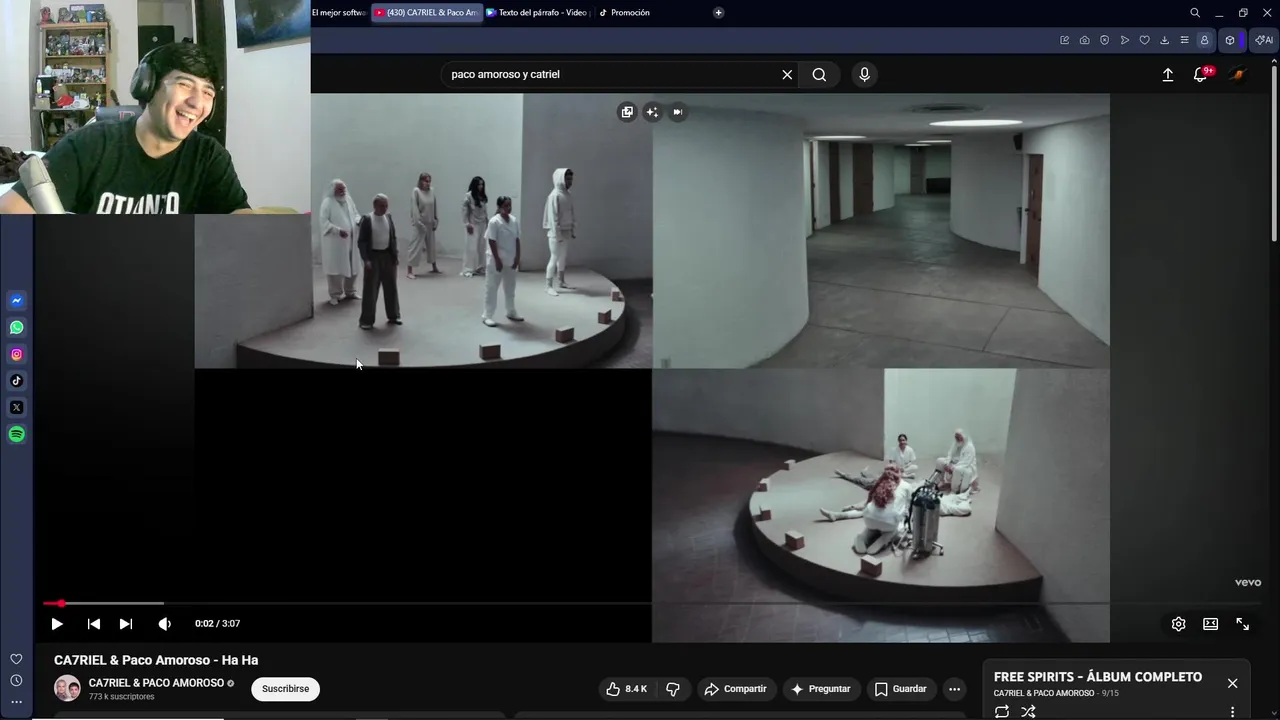Switch to the 'Promoción' TikTok tab
The image size is (1280, 720).
coord(625,13)
